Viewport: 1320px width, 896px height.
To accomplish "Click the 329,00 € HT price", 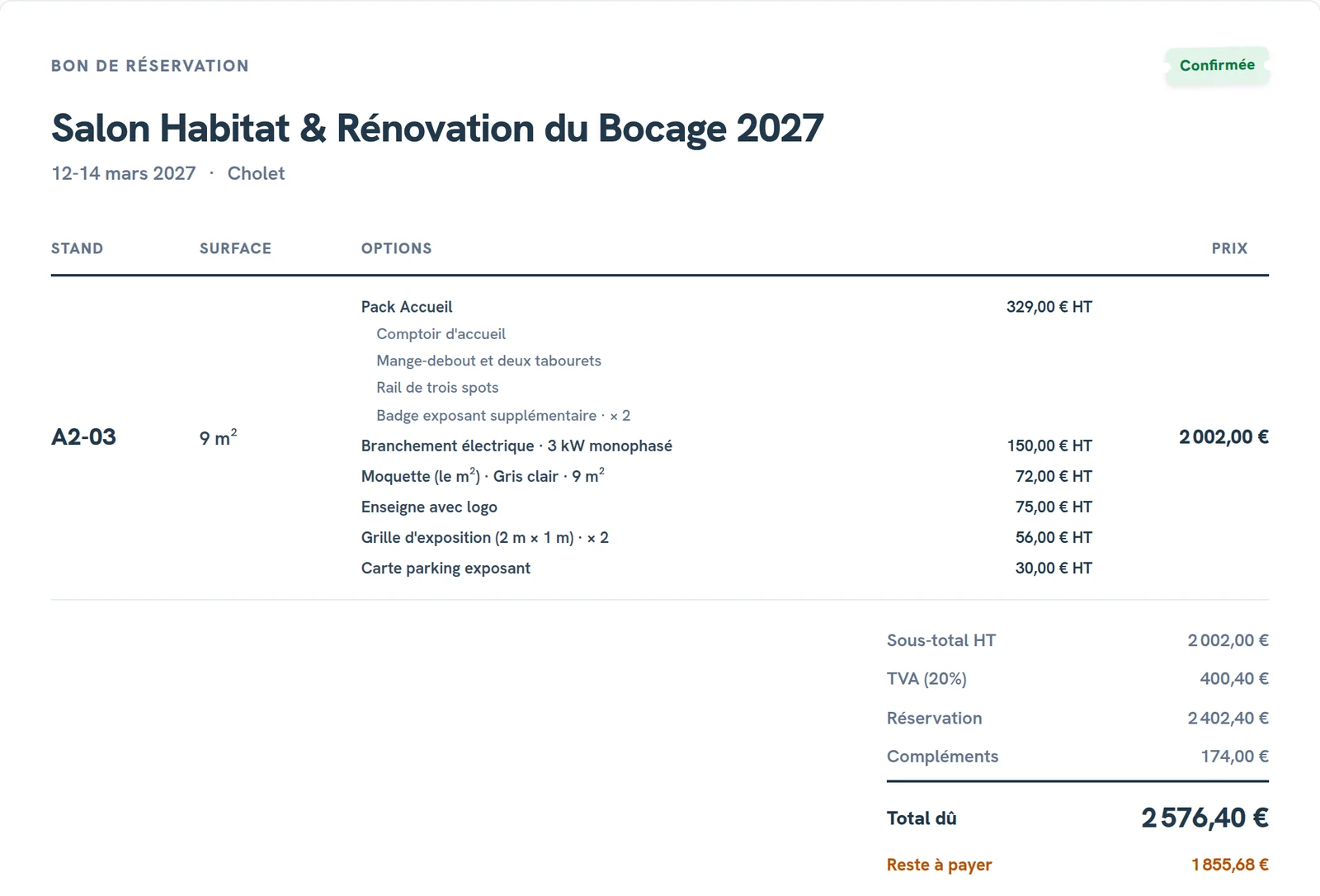I will (x=1049, y=307).
